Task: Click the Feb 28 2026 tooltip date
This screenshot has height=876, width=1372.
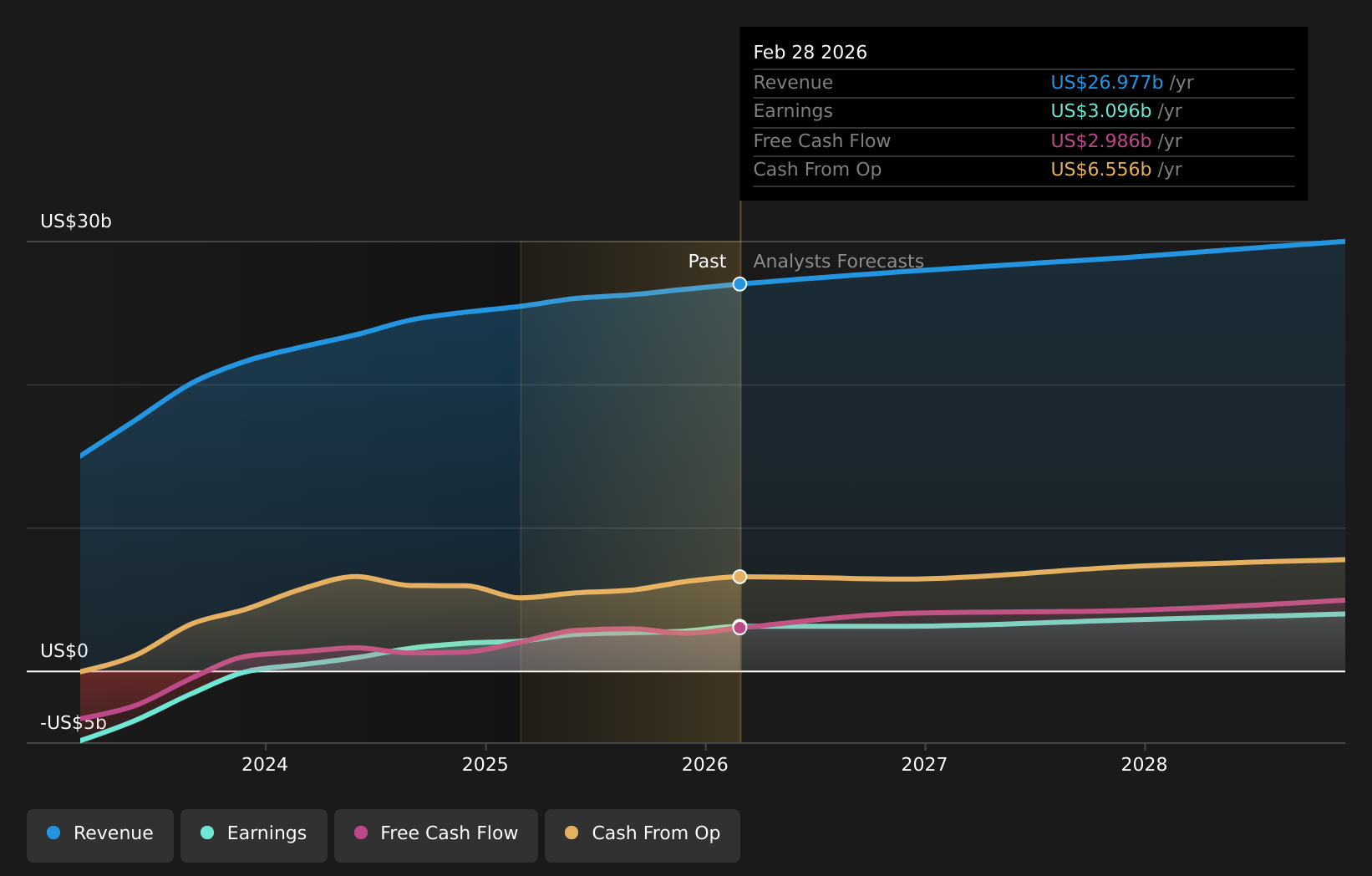Action: (x=810, y=53)
